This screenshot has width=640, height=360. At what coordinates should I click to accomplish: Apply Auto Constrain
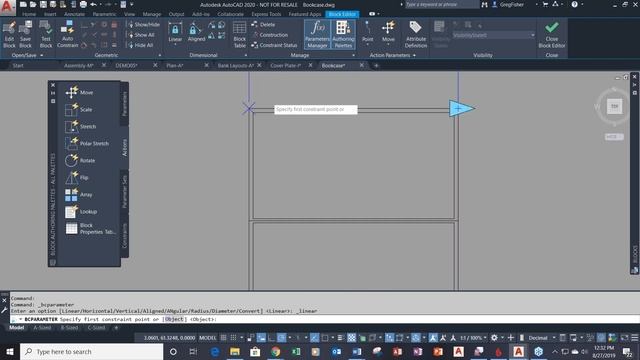pos(67,34)
